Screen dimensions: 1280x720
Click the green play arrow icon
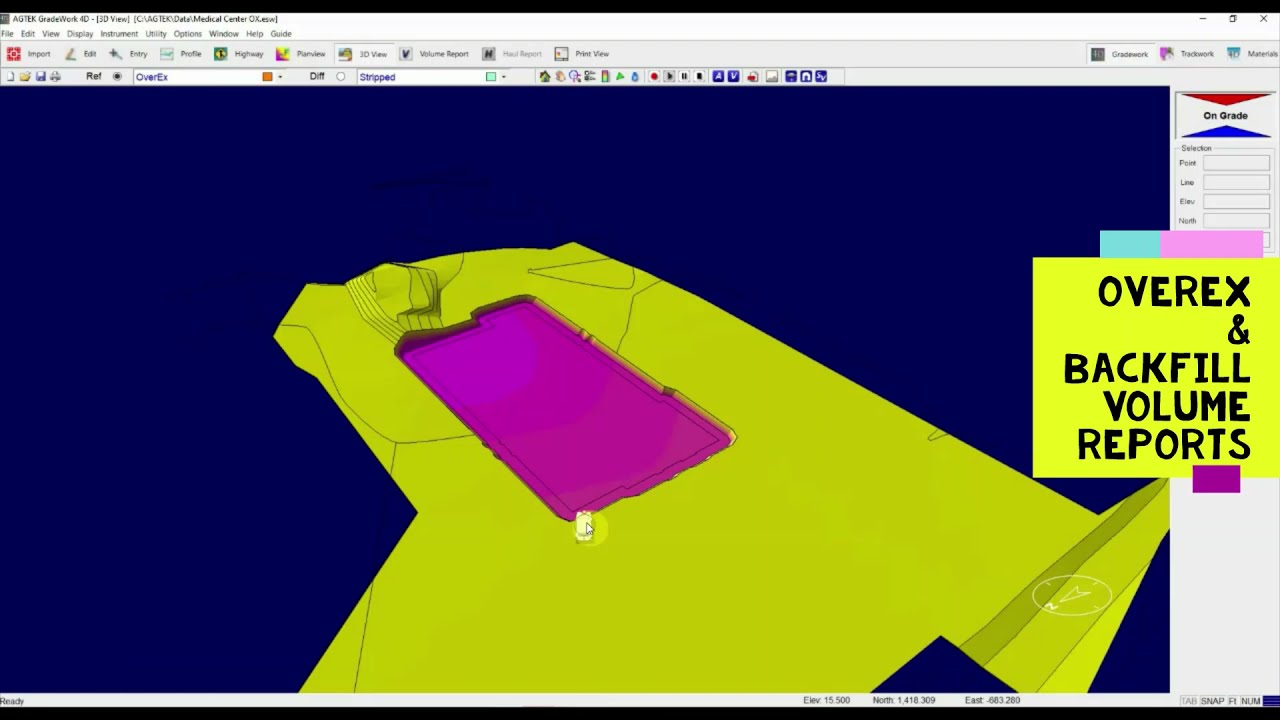click(x=620, y=77)
